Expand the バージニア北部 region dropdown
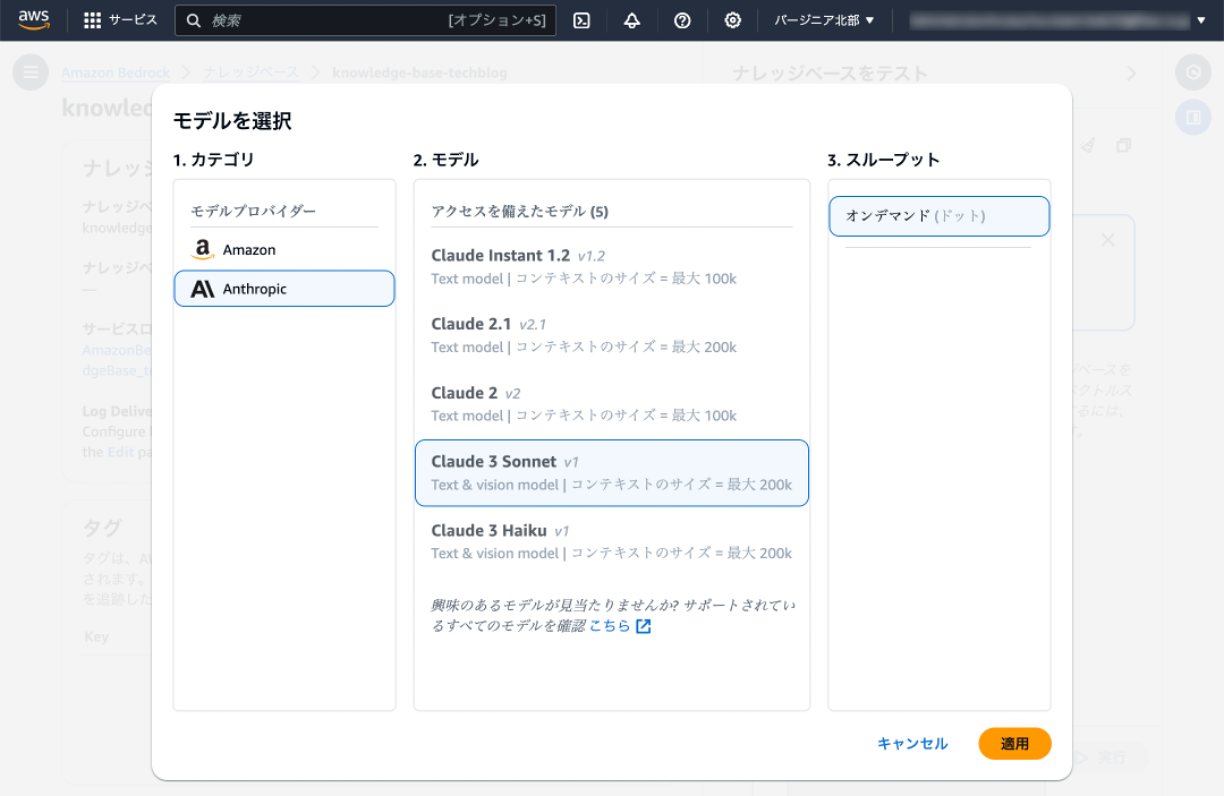The image size is (1224, 796). click(824, 20)
